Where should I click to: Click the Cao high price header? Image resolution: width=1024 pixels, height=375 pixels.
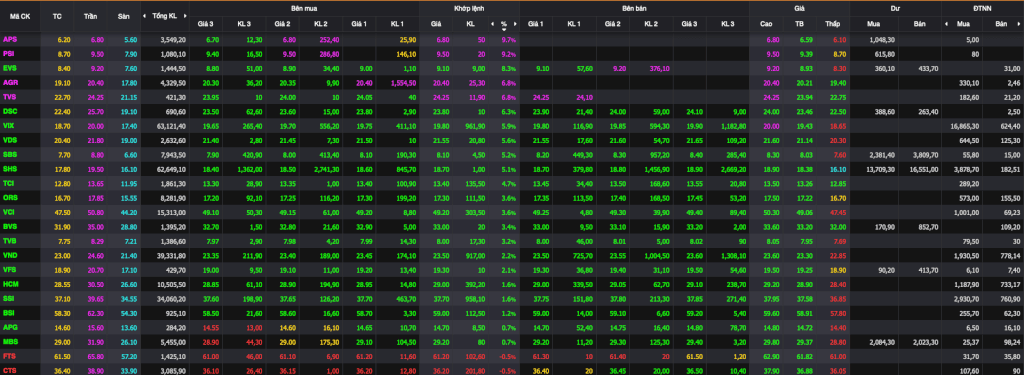(766, 24)
